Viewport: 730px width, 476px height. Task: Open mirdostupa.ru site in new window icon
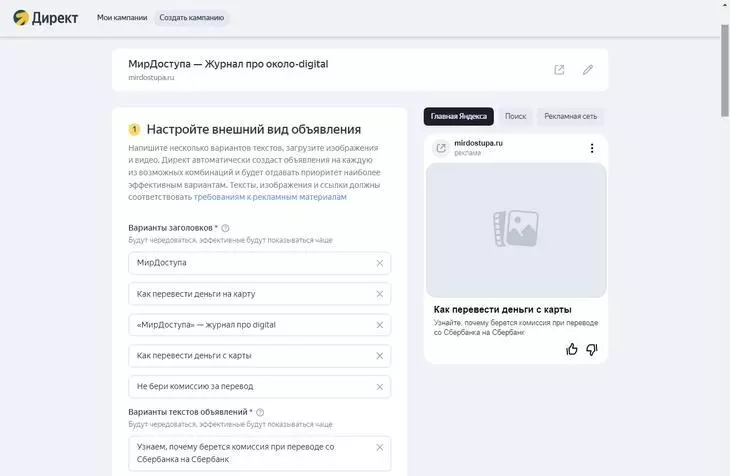[559, 70]
